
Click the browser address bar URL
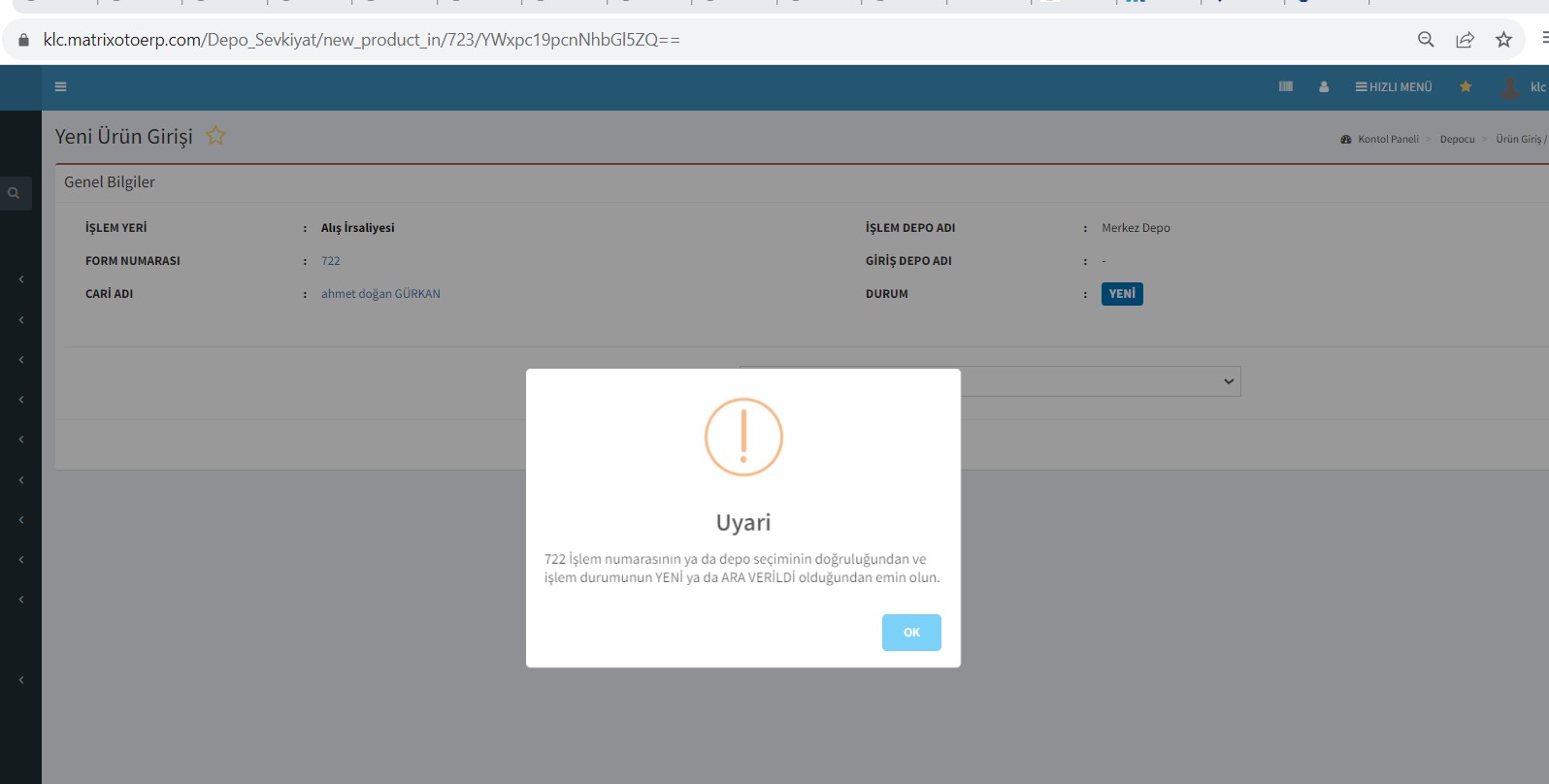coord(361,40)
